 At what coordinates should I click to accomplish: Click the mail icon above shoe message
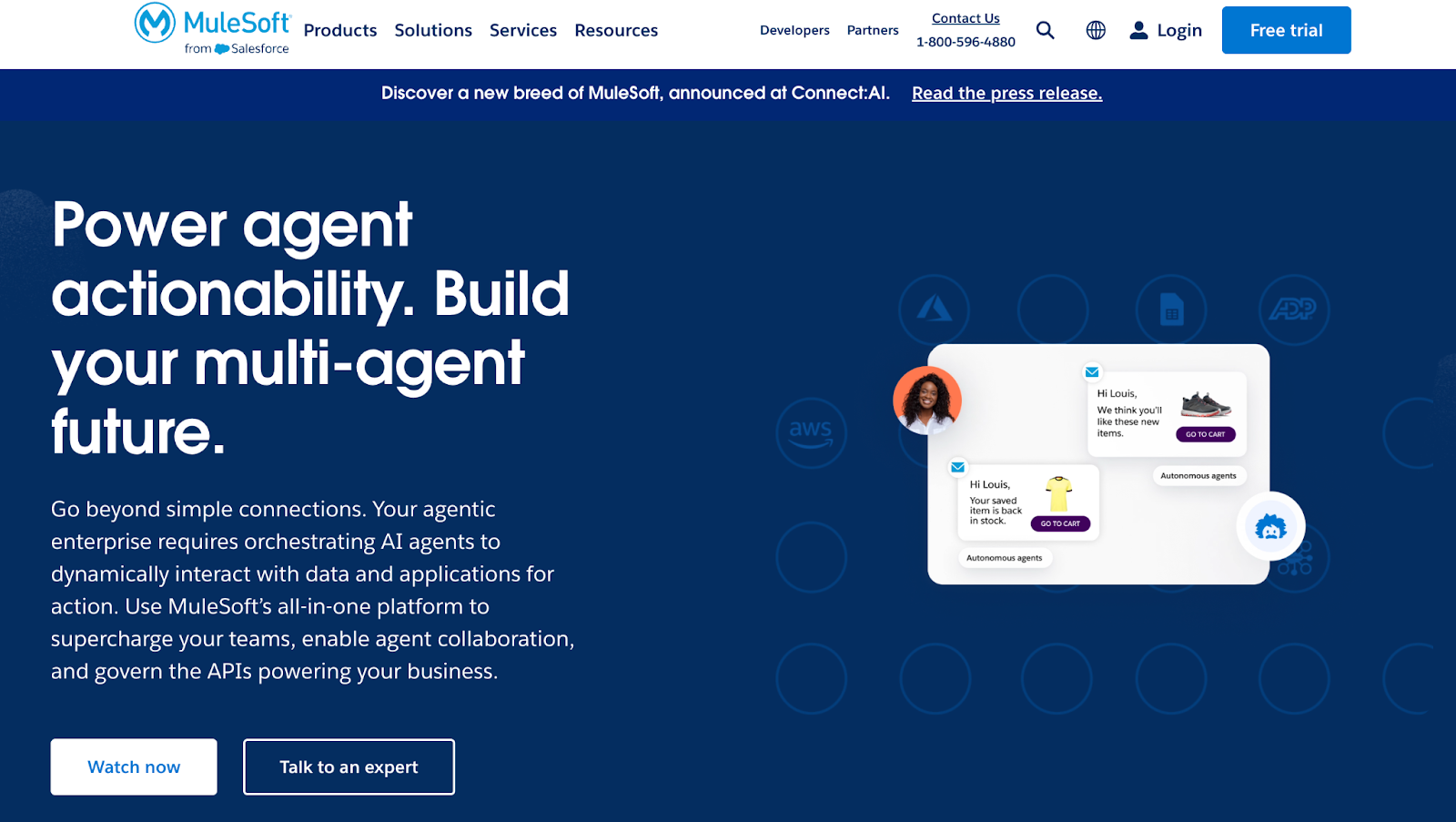[x=1092, y=372]
